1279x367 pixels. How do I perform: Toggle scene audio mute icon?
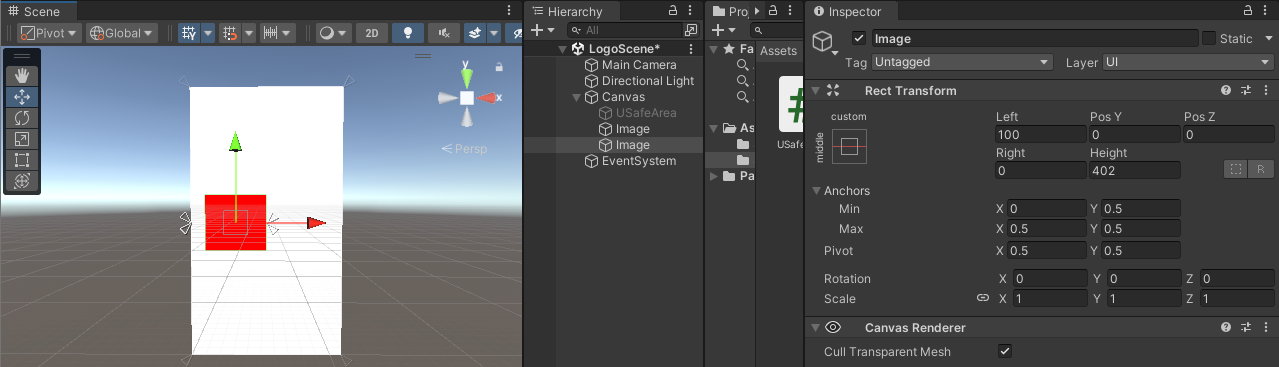pyautogui.click(x=444, y=33)
